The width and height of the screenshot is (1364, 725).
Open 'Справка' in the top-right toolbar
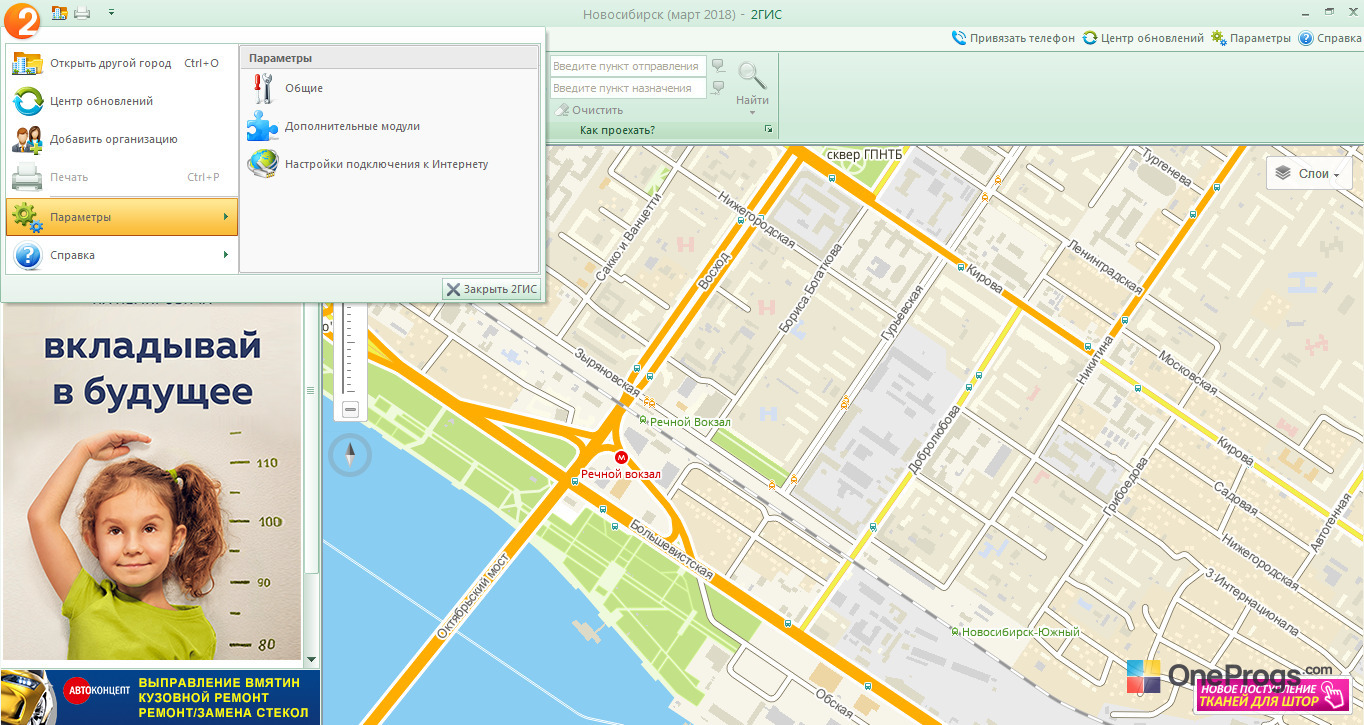1339,38
